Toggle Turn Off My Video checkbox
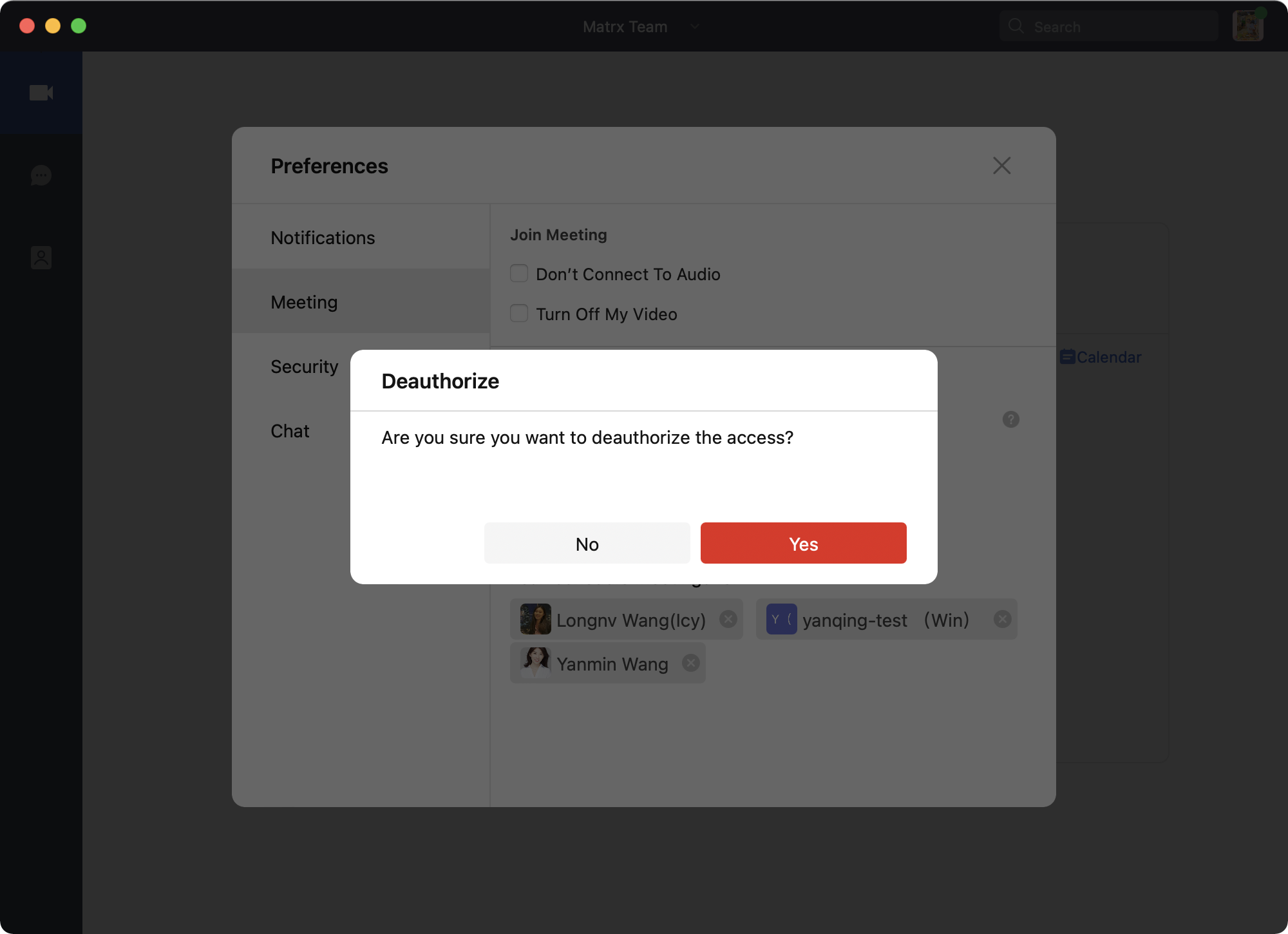This screenshot has height=934, width=1288. coord(519,314)
